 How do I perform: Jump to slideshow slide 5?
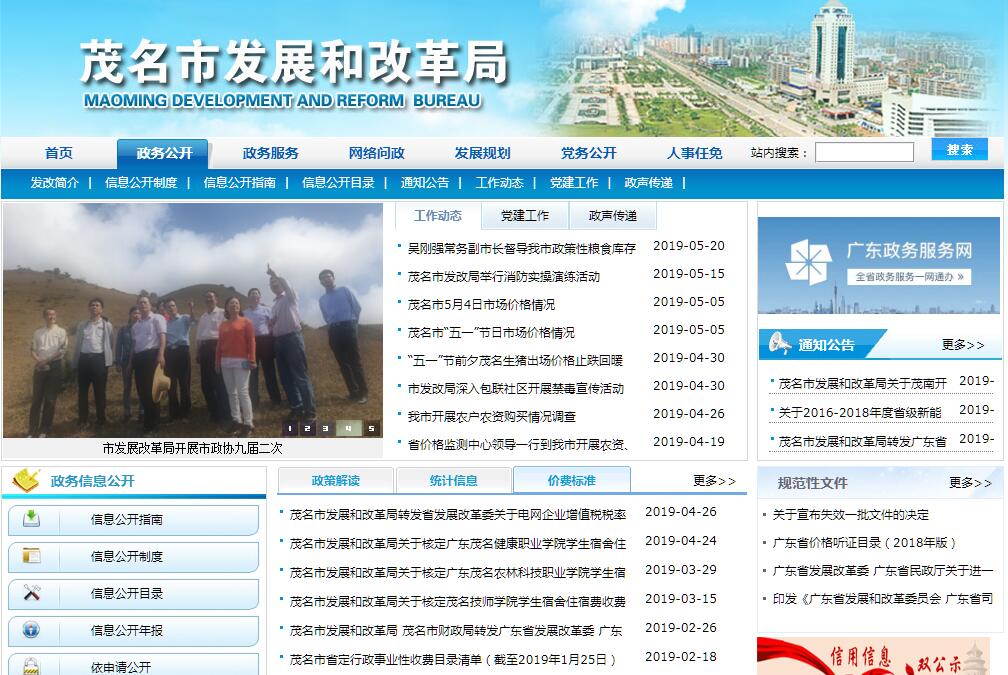pyautogui.click(x=371, y=429)
